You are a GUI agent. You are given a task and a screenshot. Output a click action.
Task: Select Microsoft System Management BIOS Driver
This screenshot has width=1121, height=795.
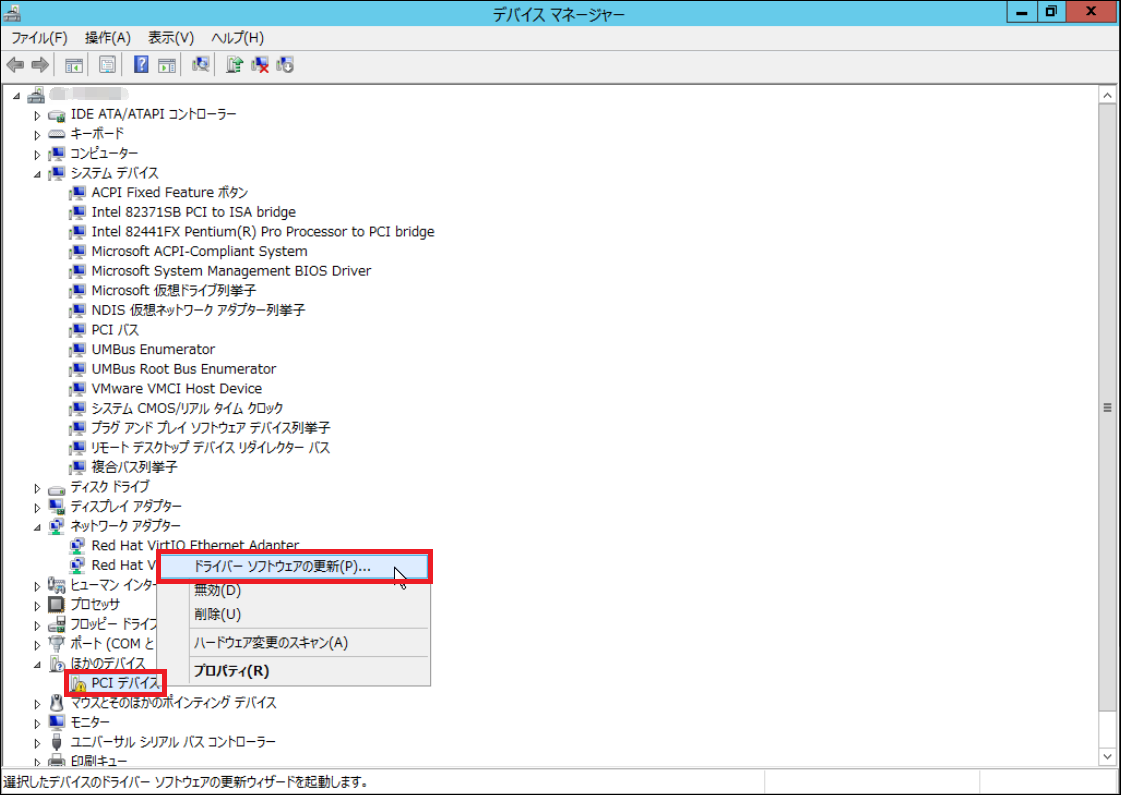tap(232, 271)
